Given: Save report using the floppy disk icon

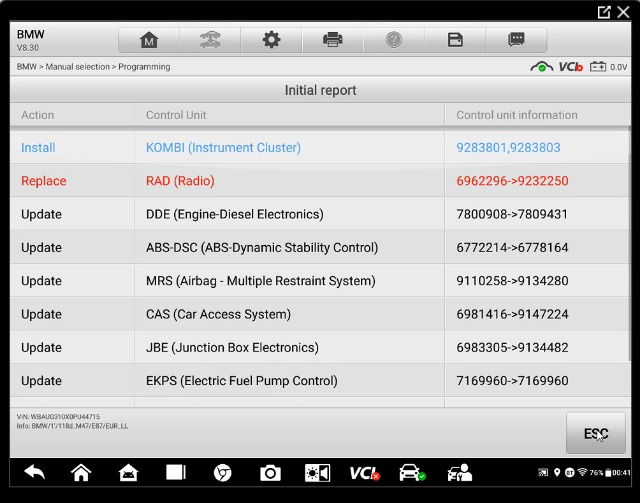Looking at the screenshot, I should [x=455, y=40].
